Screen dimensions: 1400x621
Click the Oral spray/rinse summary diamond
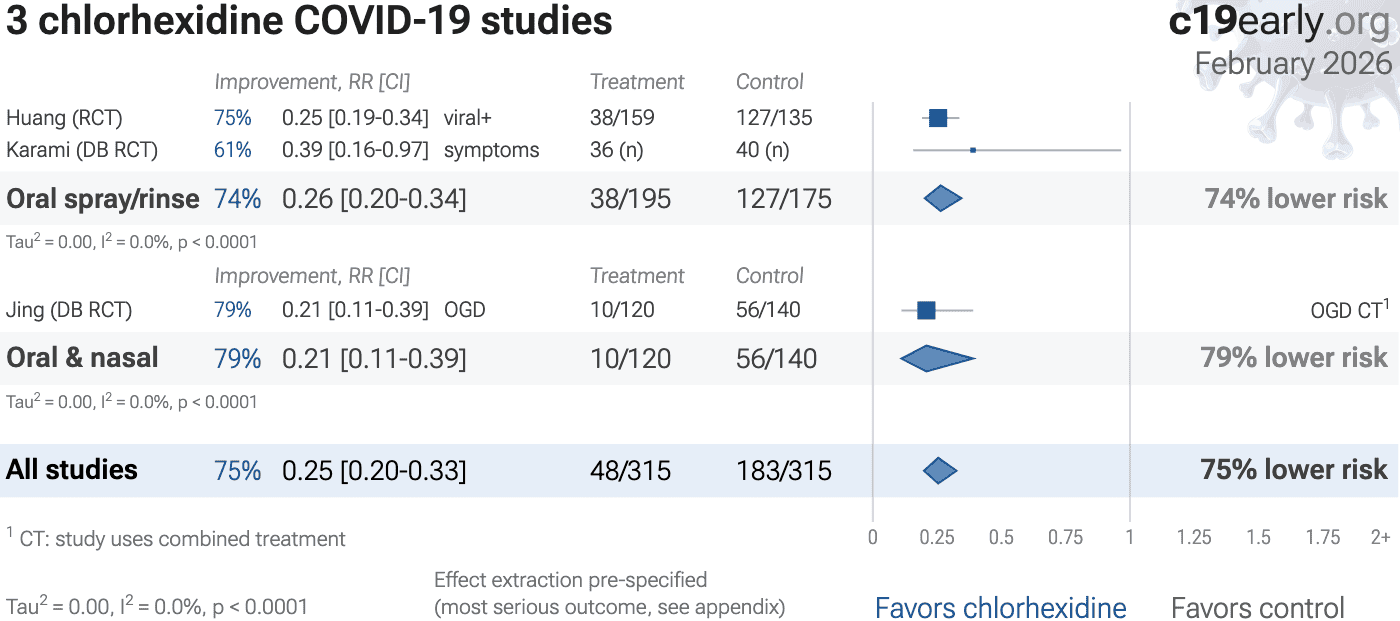942,199
